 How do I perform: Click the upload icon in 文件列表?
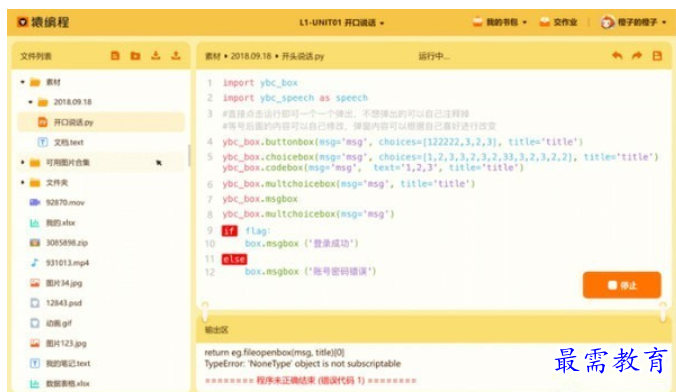[175, 56]
